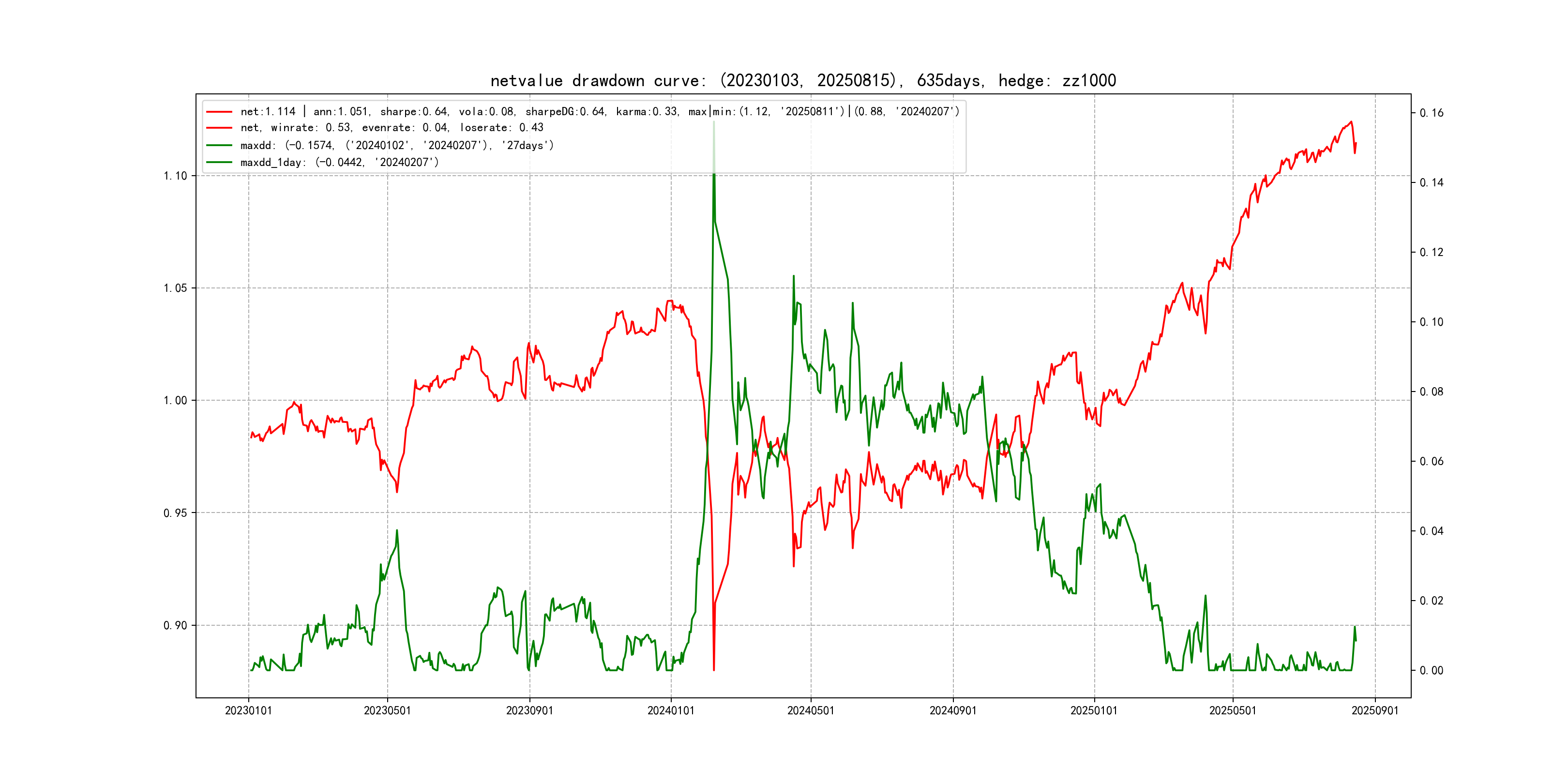
Task: Click the 20250901 x-axis date label
Action: point(1375,710)
